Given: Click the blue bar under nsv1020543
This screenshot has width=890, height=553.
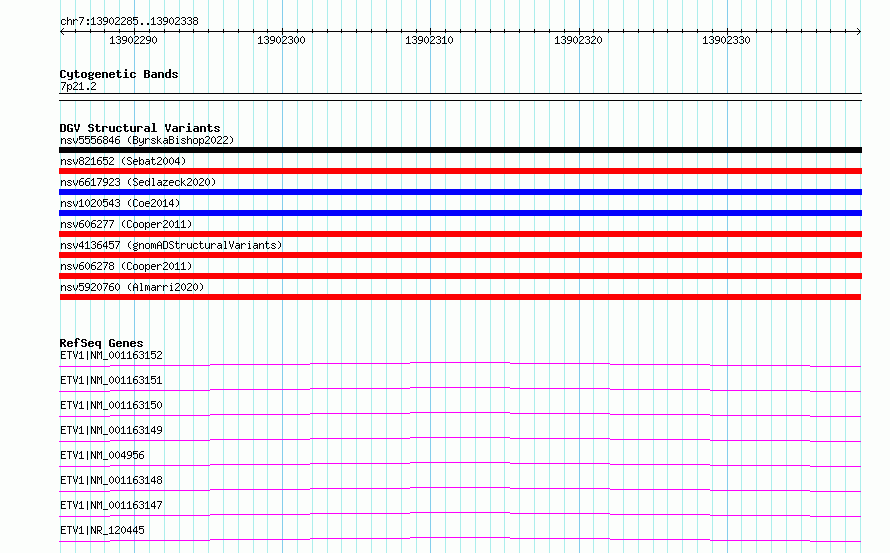Looking at the screenshot, I should 460,213.
